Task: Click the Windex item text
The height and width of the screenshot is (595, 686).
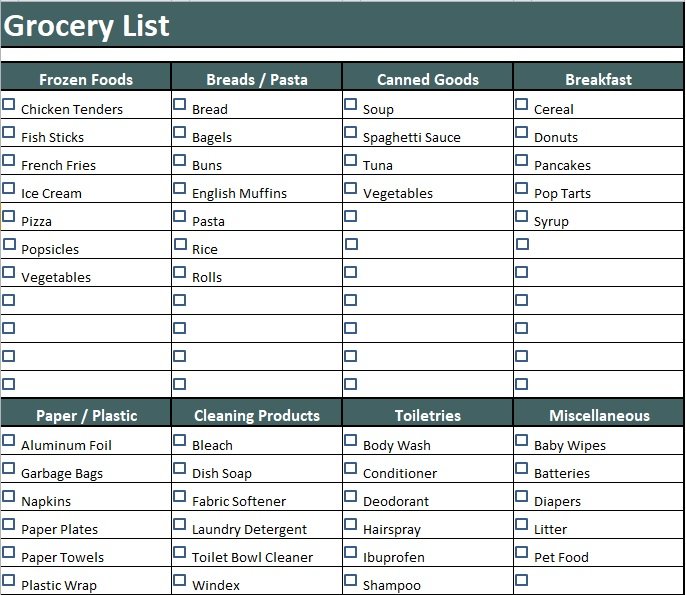Action: (x=216, y=585)
